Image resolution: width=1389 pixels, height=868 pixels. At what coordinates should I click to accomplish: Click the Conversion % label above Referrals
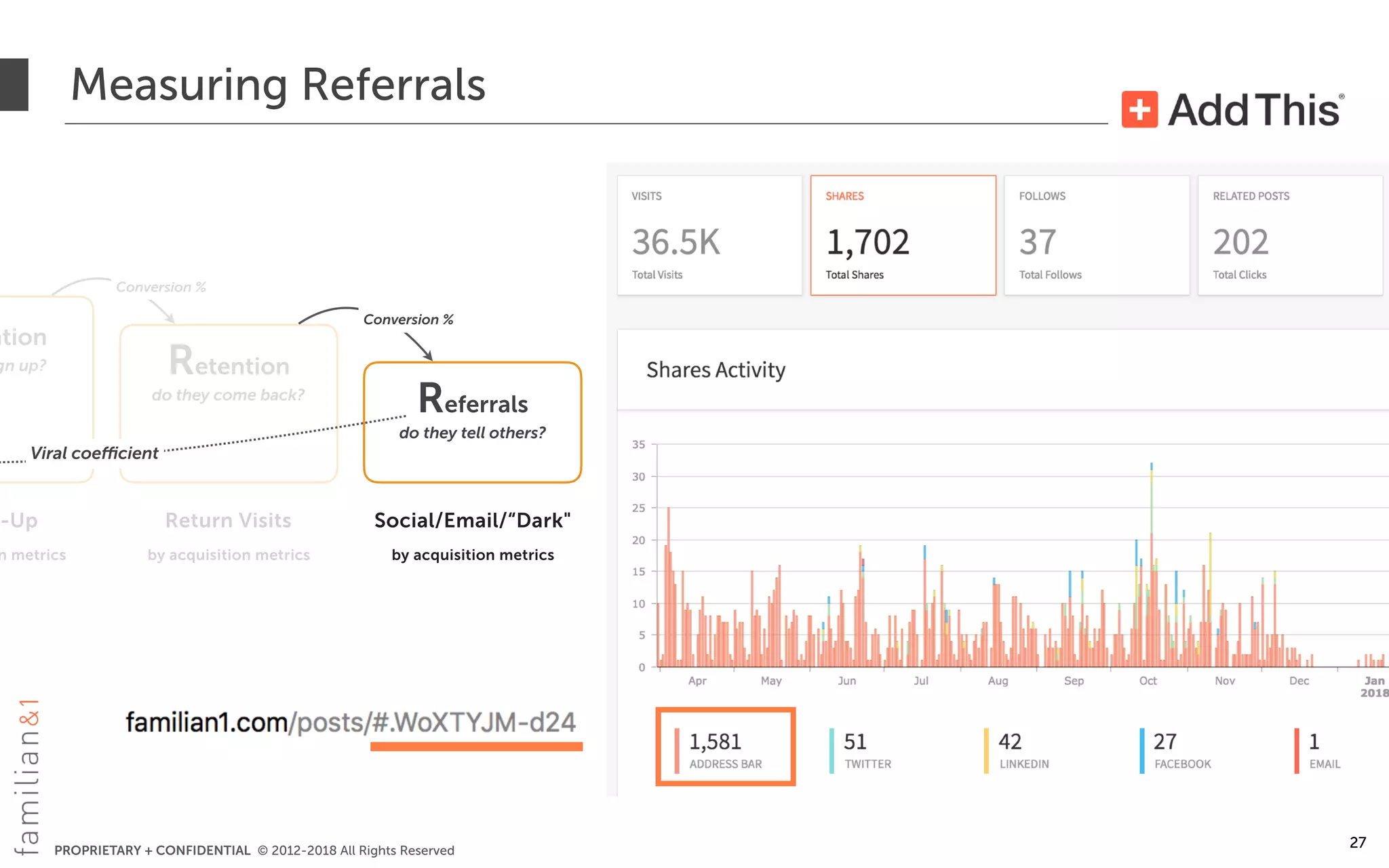coord(408,319)
